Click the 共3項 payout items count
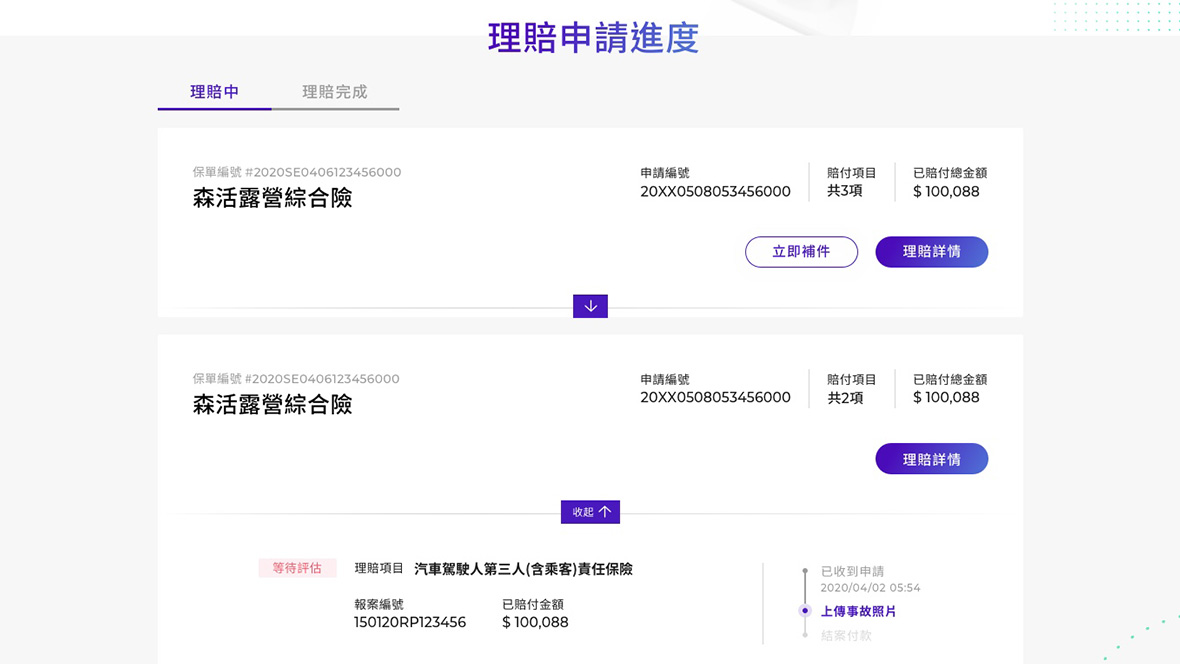The image size is (1180, 664). pyautogui.click(x=845, y=191)
